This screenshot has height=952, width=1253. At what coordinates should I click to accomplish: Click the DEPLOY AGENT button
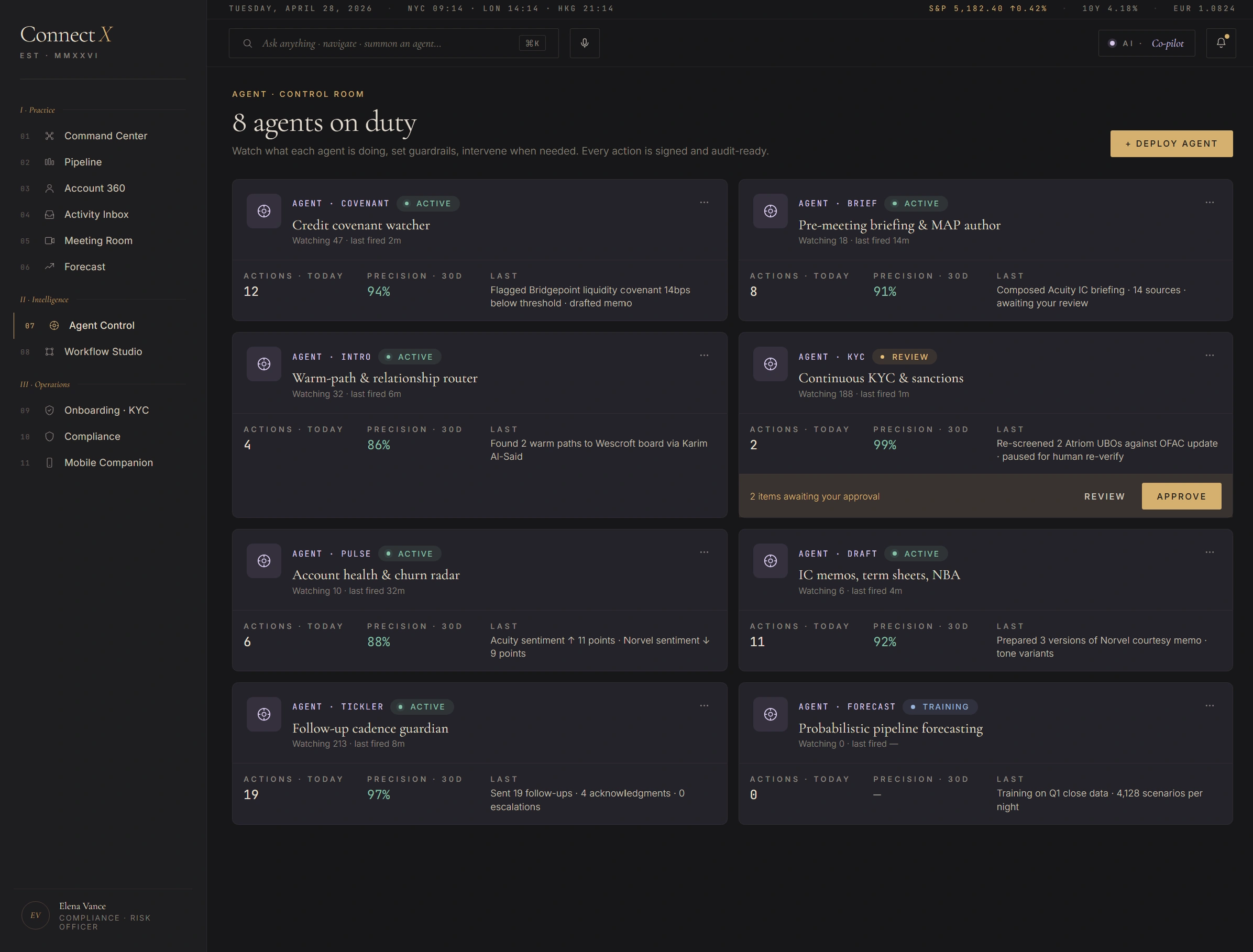[x=1171, y=143]
